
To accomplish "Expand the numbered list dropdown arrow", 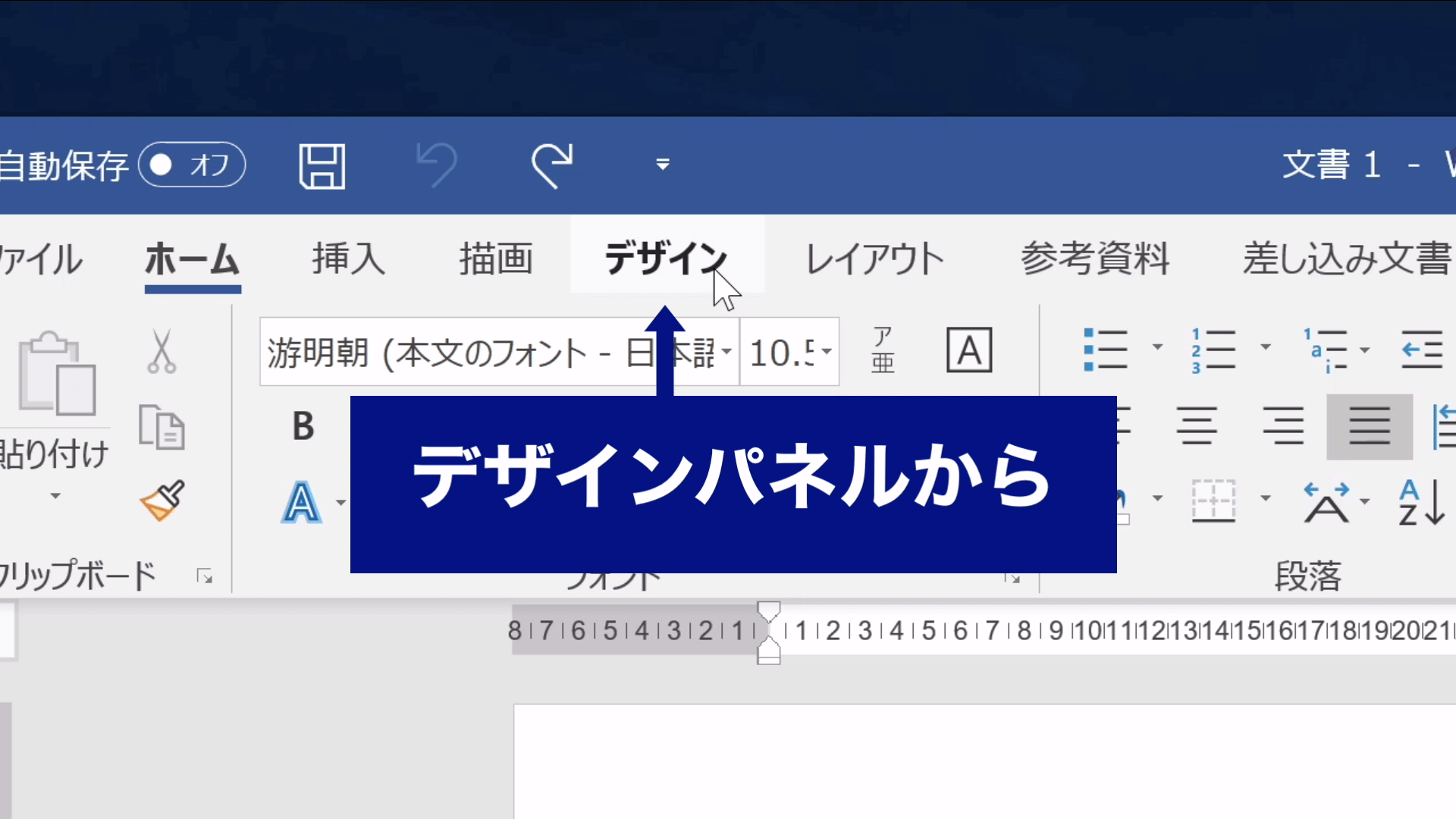I will [x=1265, y=347].
